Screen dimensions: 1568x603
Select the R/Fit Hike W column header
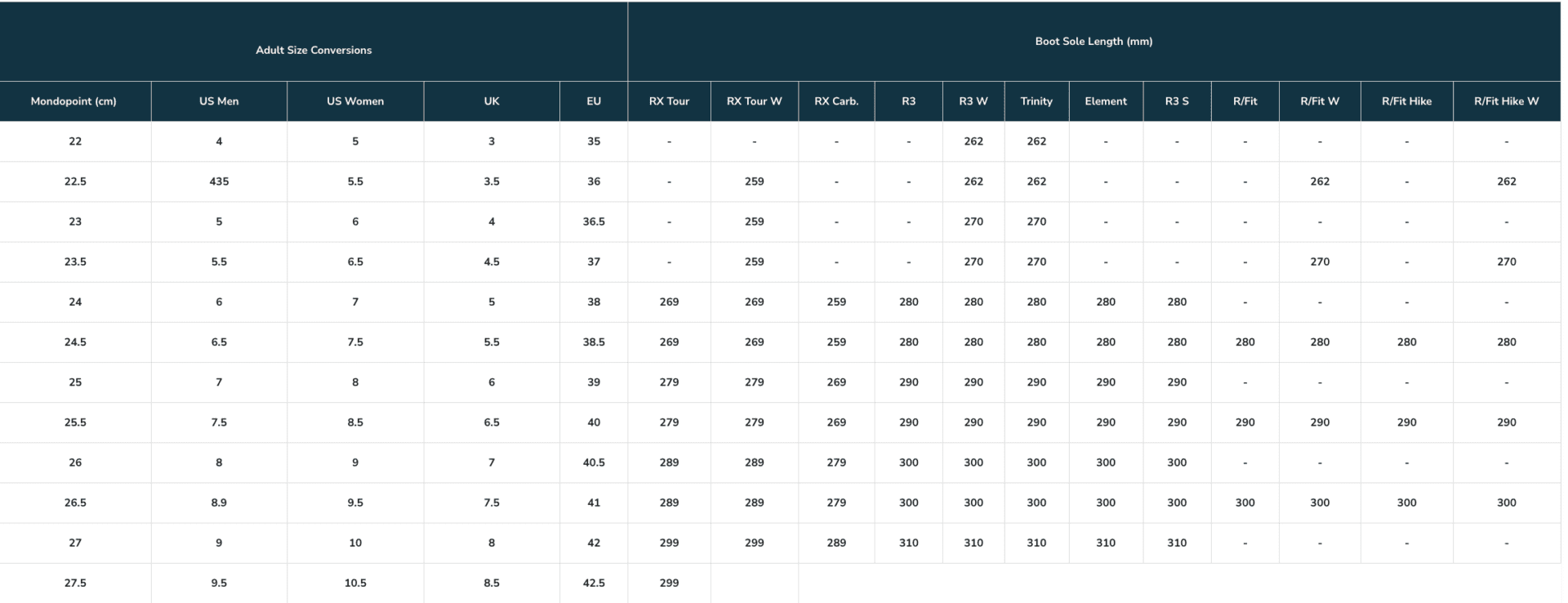1507,101
